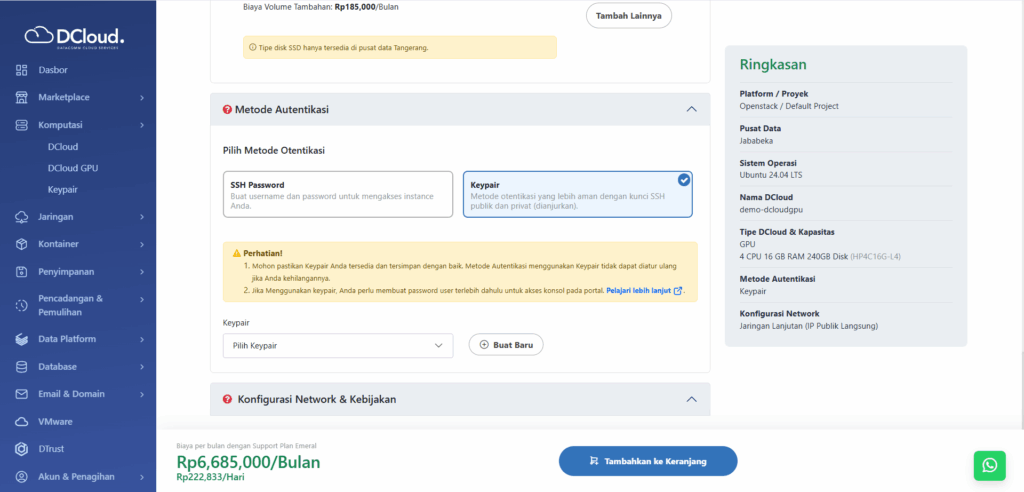This screenshot has width=1024, height=492.
Task: Click the red help icon beside Metode Autentikasi
Action: tap(227, 109)
